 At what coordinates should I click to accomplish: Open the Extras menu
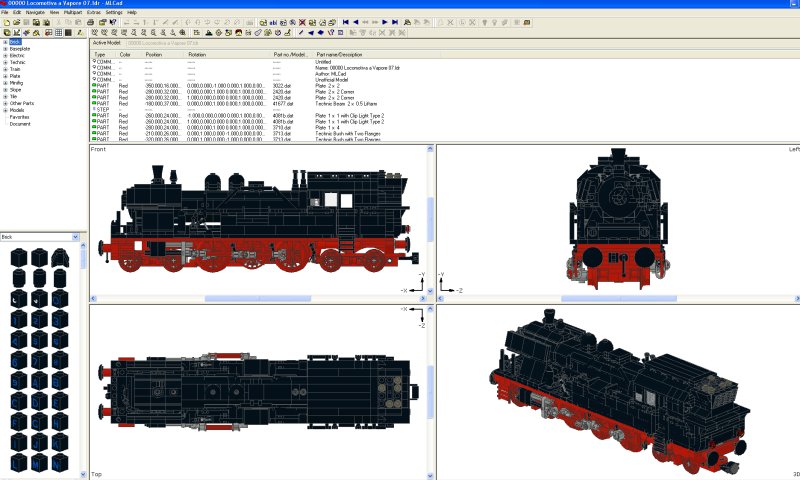click(94, 12)
